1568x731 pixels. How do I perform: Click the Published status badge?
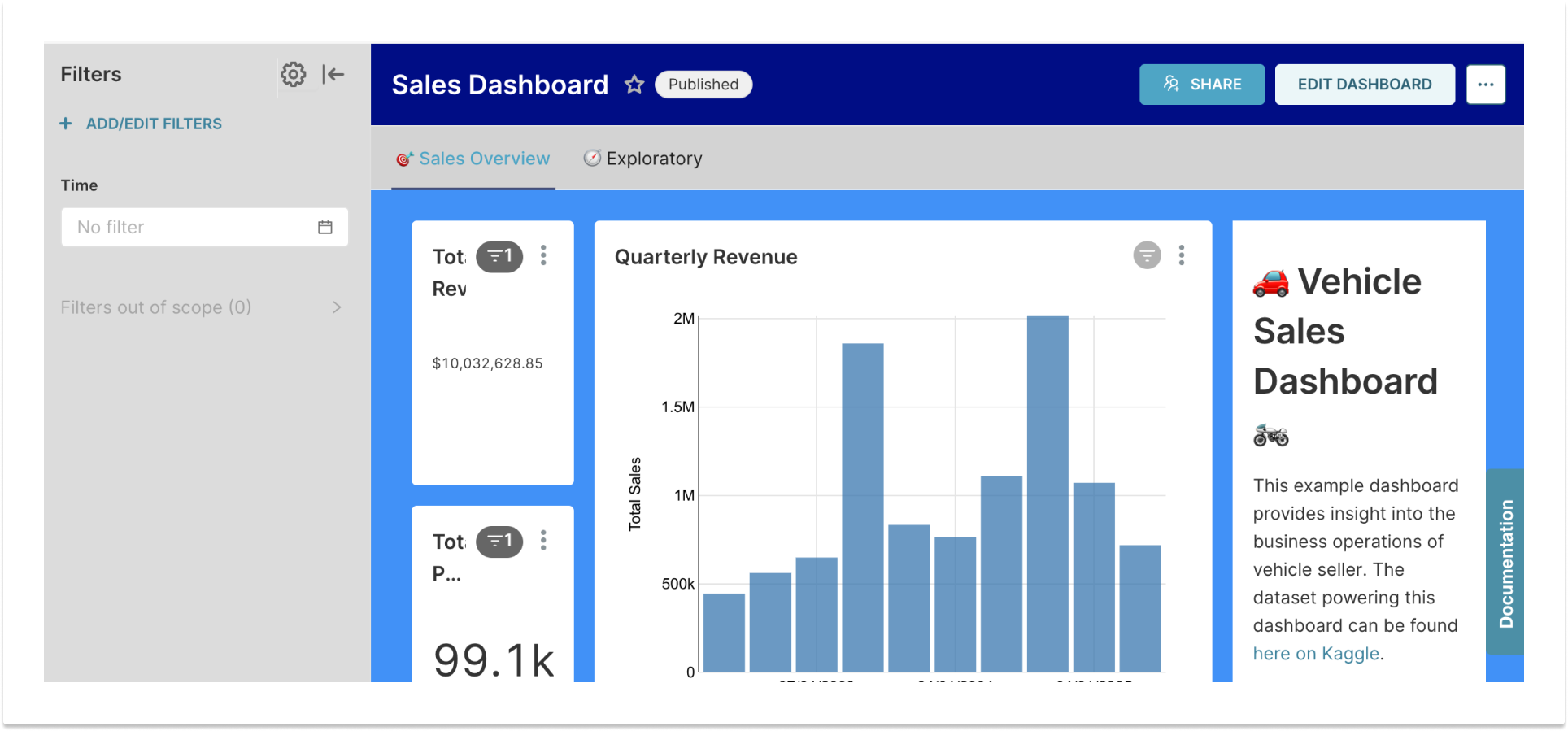click(x=703, y=85)
